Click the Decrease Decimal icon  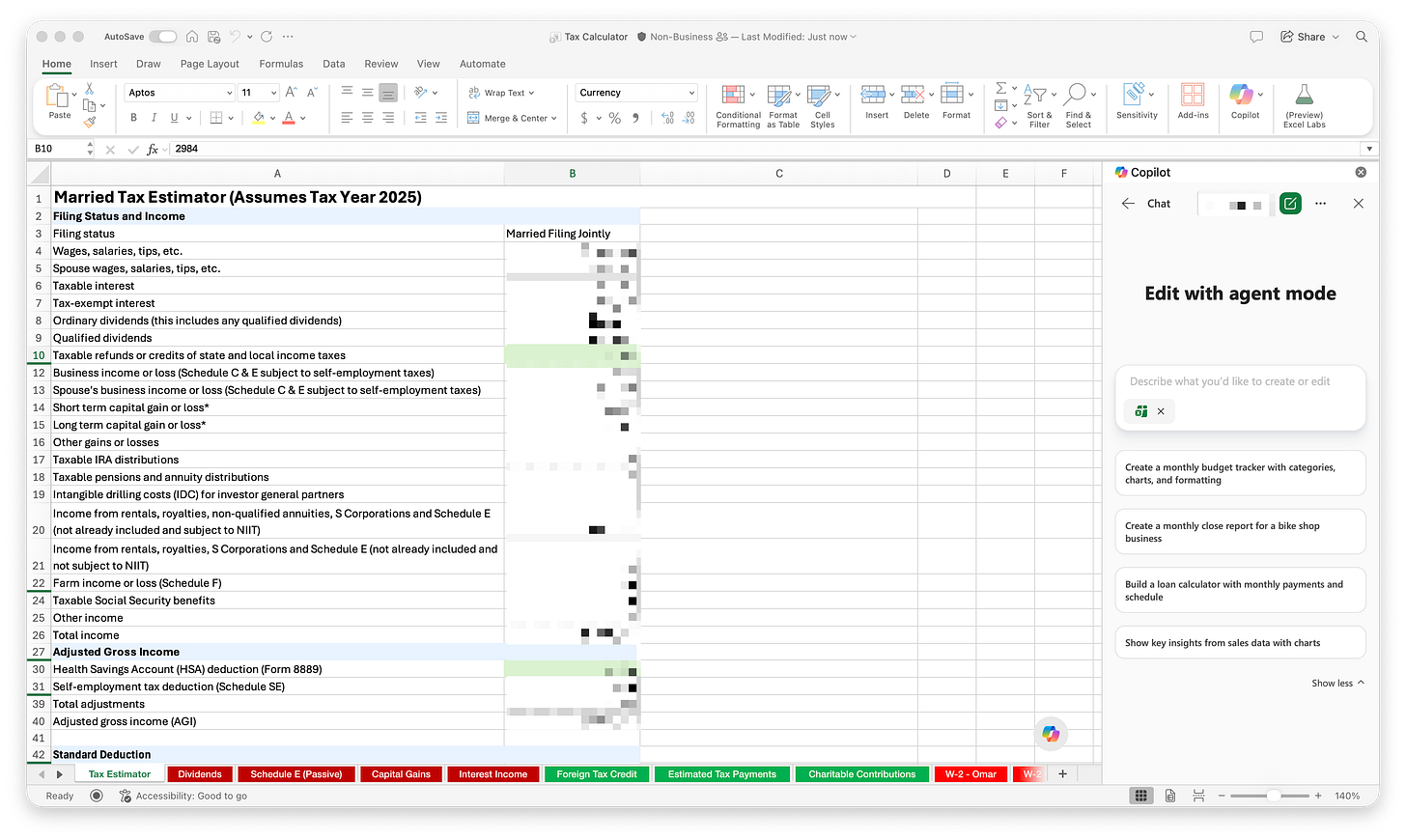pos(689,118)
